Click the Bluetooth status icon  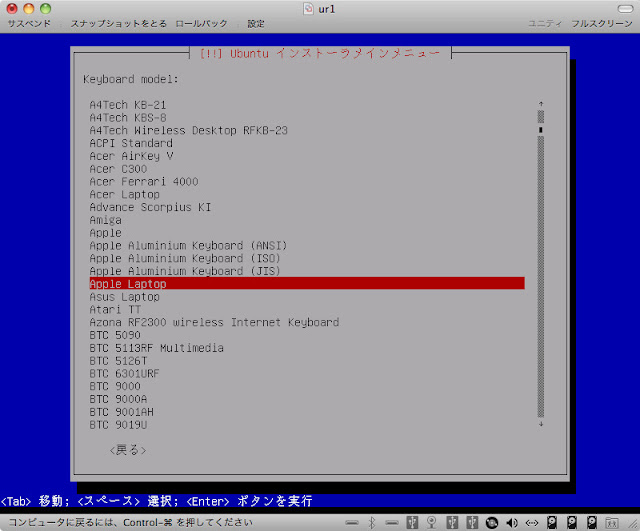(x=372, y=522)
